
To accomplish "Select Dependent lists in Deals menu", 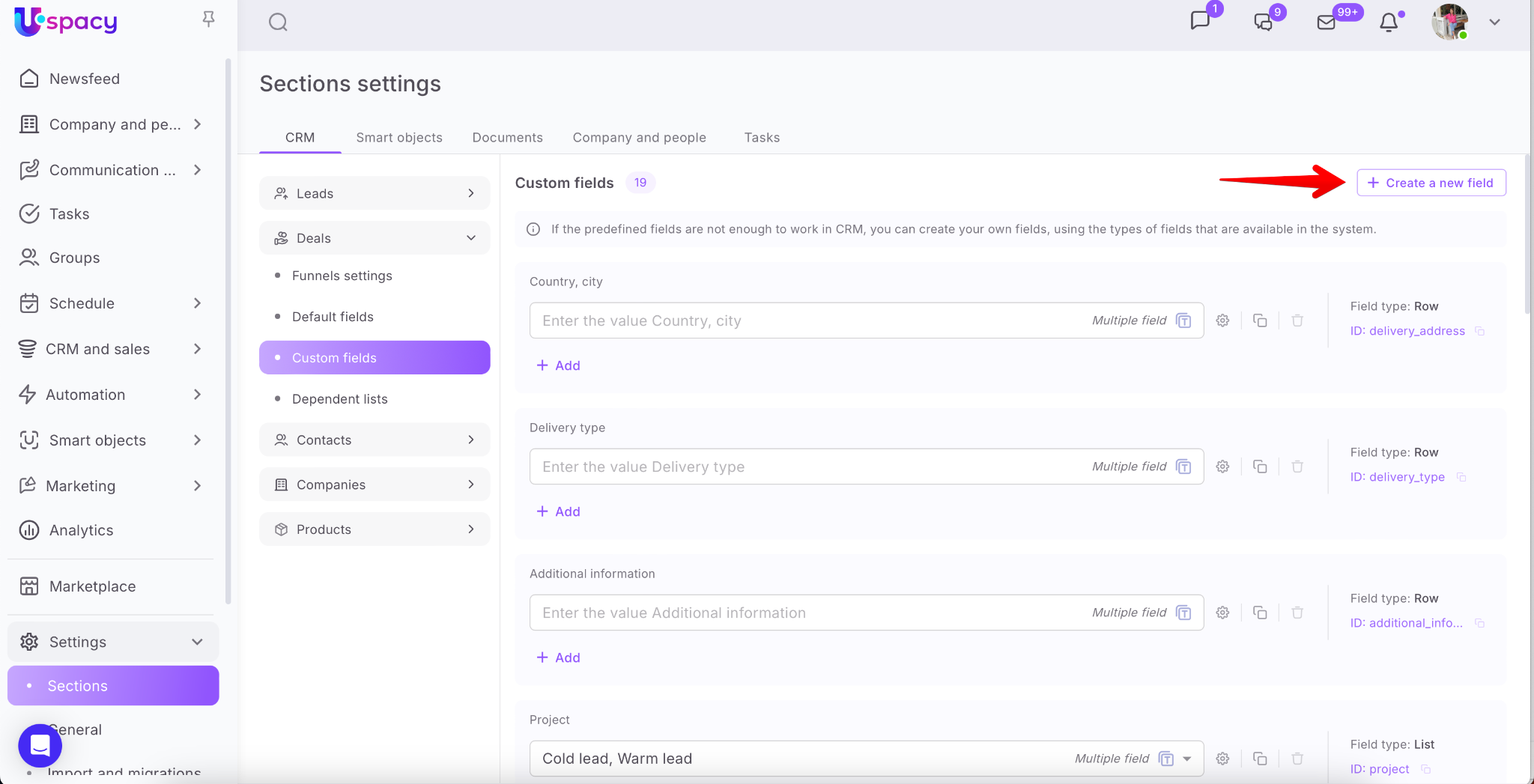I will [x=339, y=399].
